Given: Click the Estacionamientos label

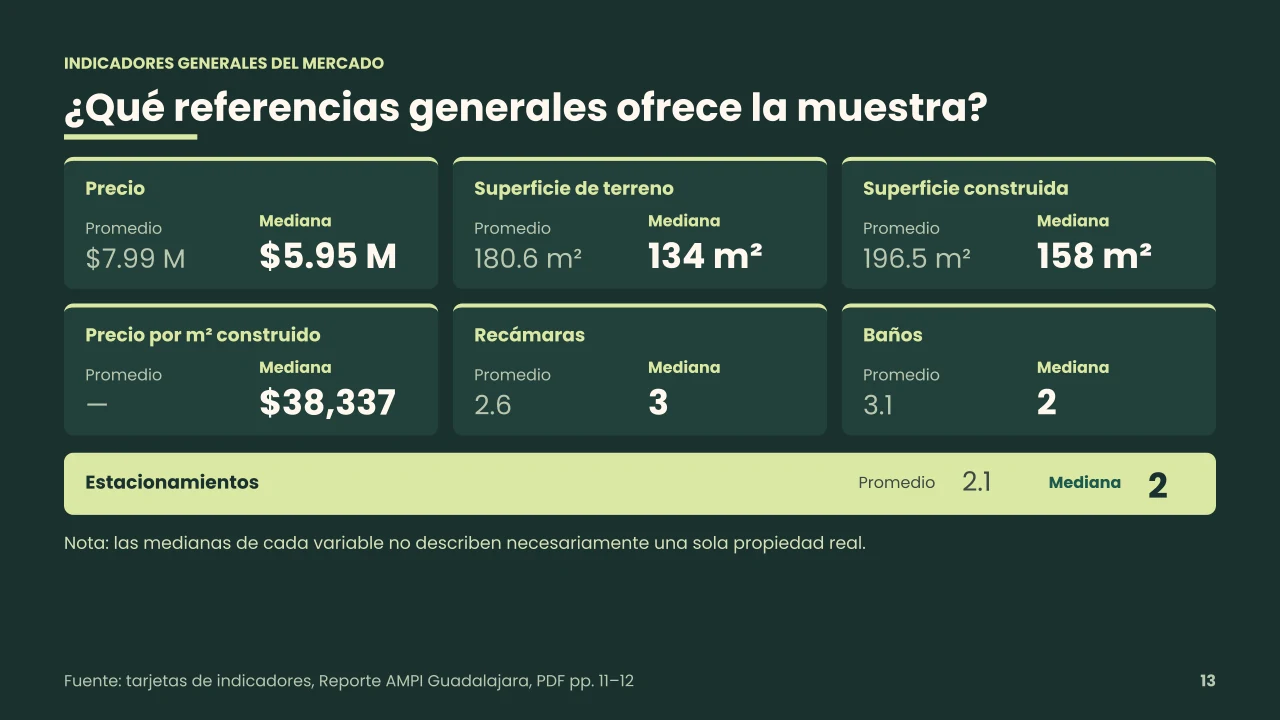Looking at the screenshot, I should click(x=172, y=482).
